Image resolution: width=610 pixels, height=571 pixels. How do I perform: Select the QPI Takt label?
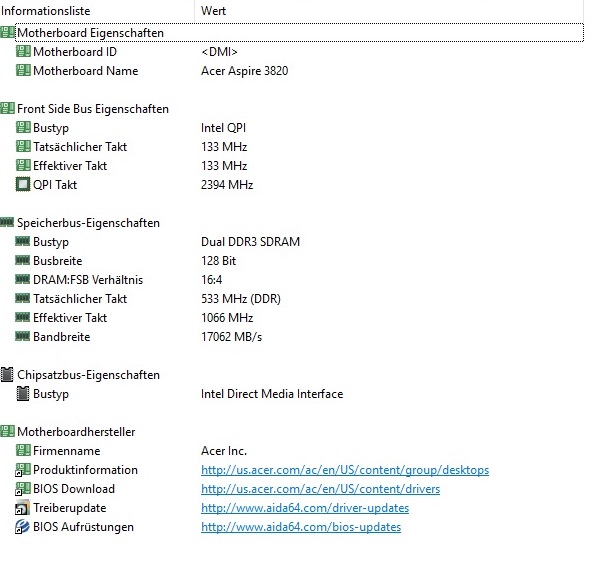click(55, 185)
